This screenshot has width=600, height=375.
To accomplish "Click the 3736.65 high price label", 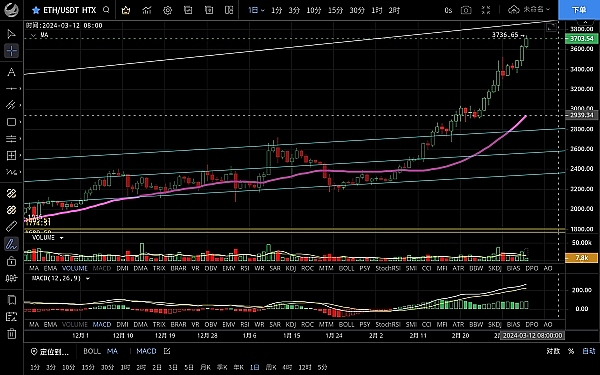I will tap(505, 35).
